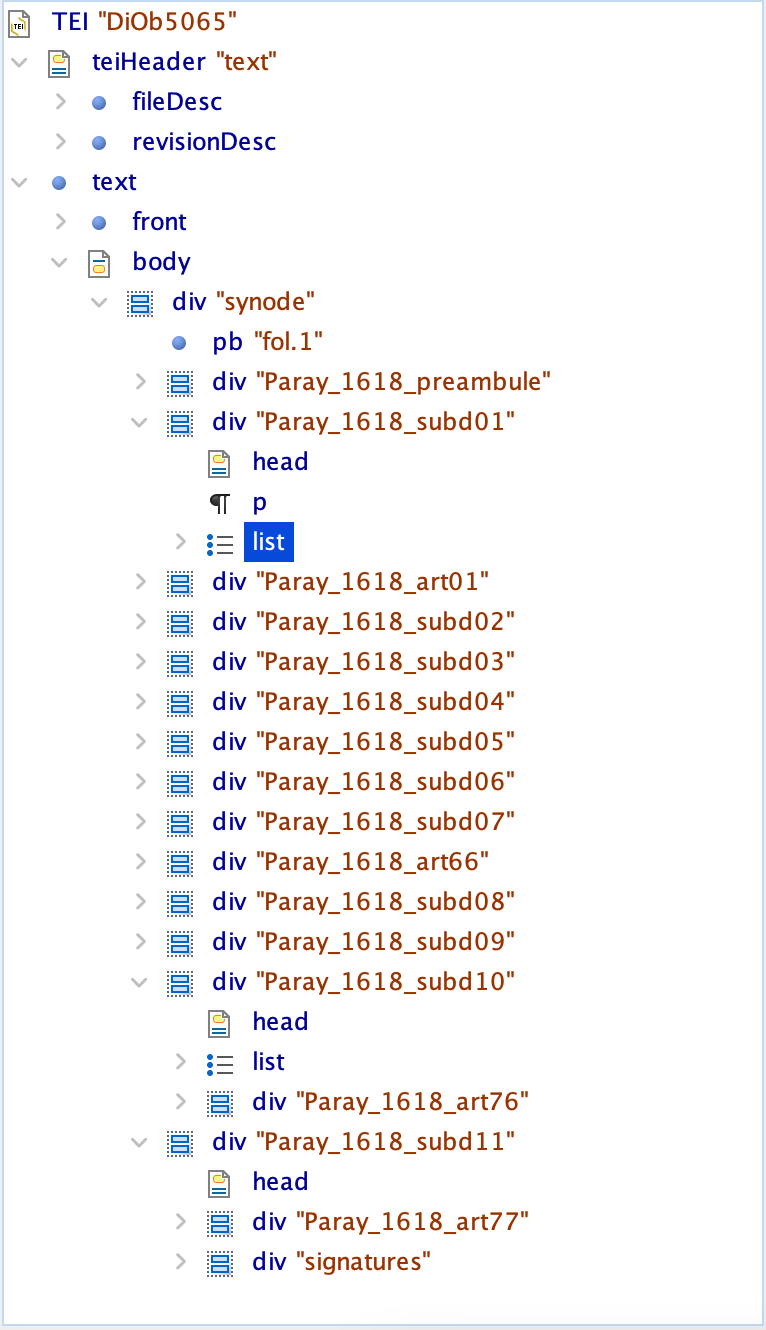This screenshot has width=766, height=1330.
Task: Click the bullet icon beside text node
Action: (x=58, y=182)
